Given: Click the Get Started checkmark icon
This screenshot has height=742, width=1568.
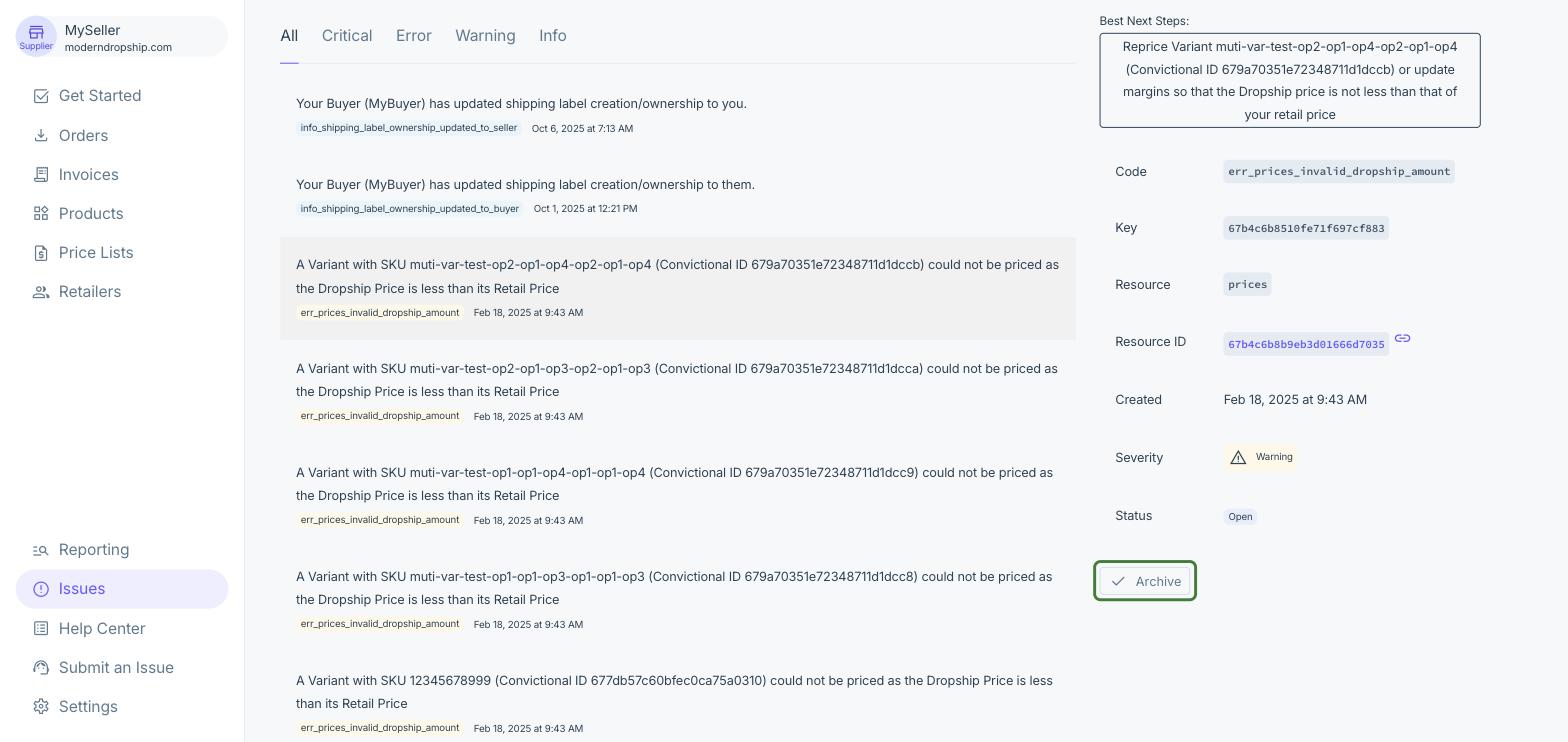Looking at the screenshot, I should (x=41, y=96).
